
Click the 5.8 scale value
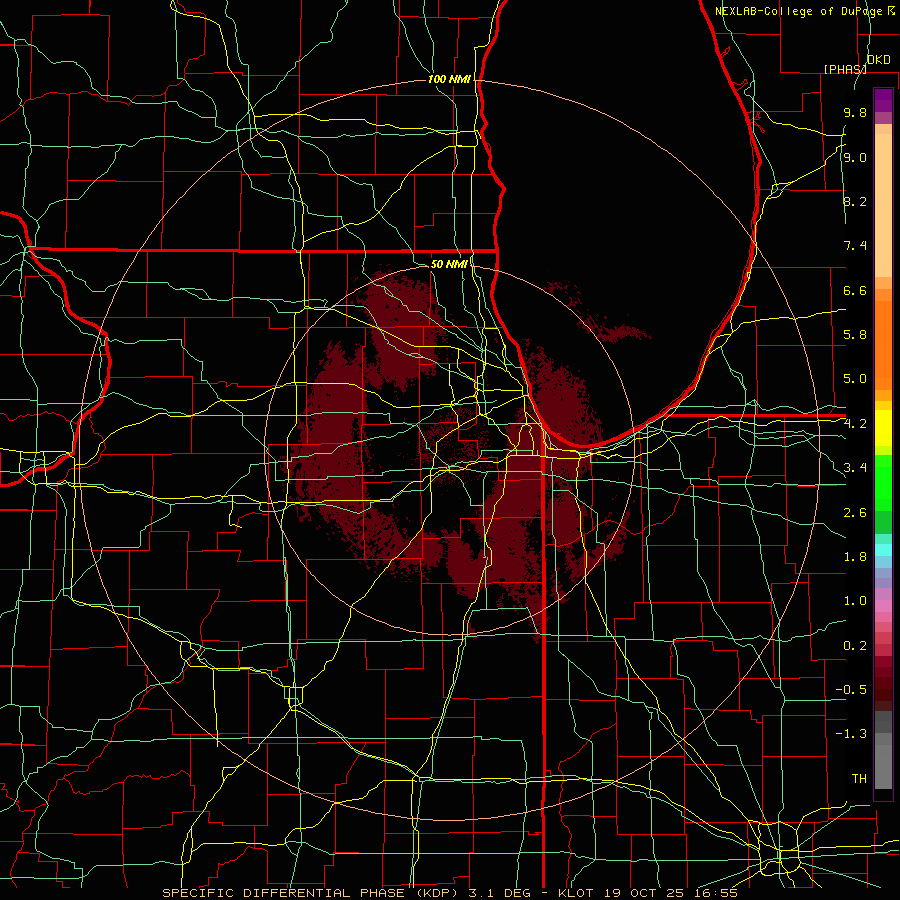tap(855, 335)
